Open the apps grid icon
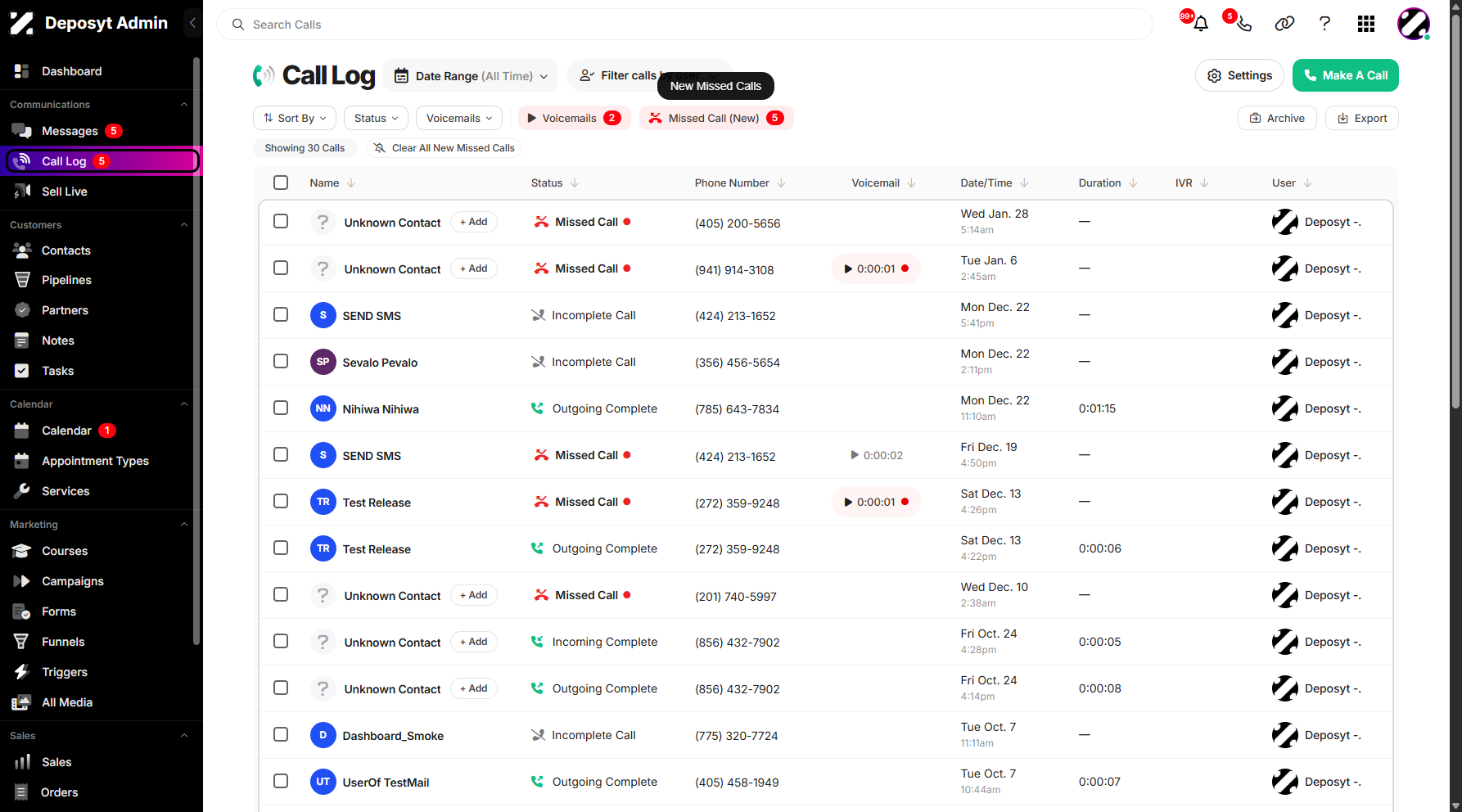This screenshot has width=1462, height=812. (x=1365, y=24)
